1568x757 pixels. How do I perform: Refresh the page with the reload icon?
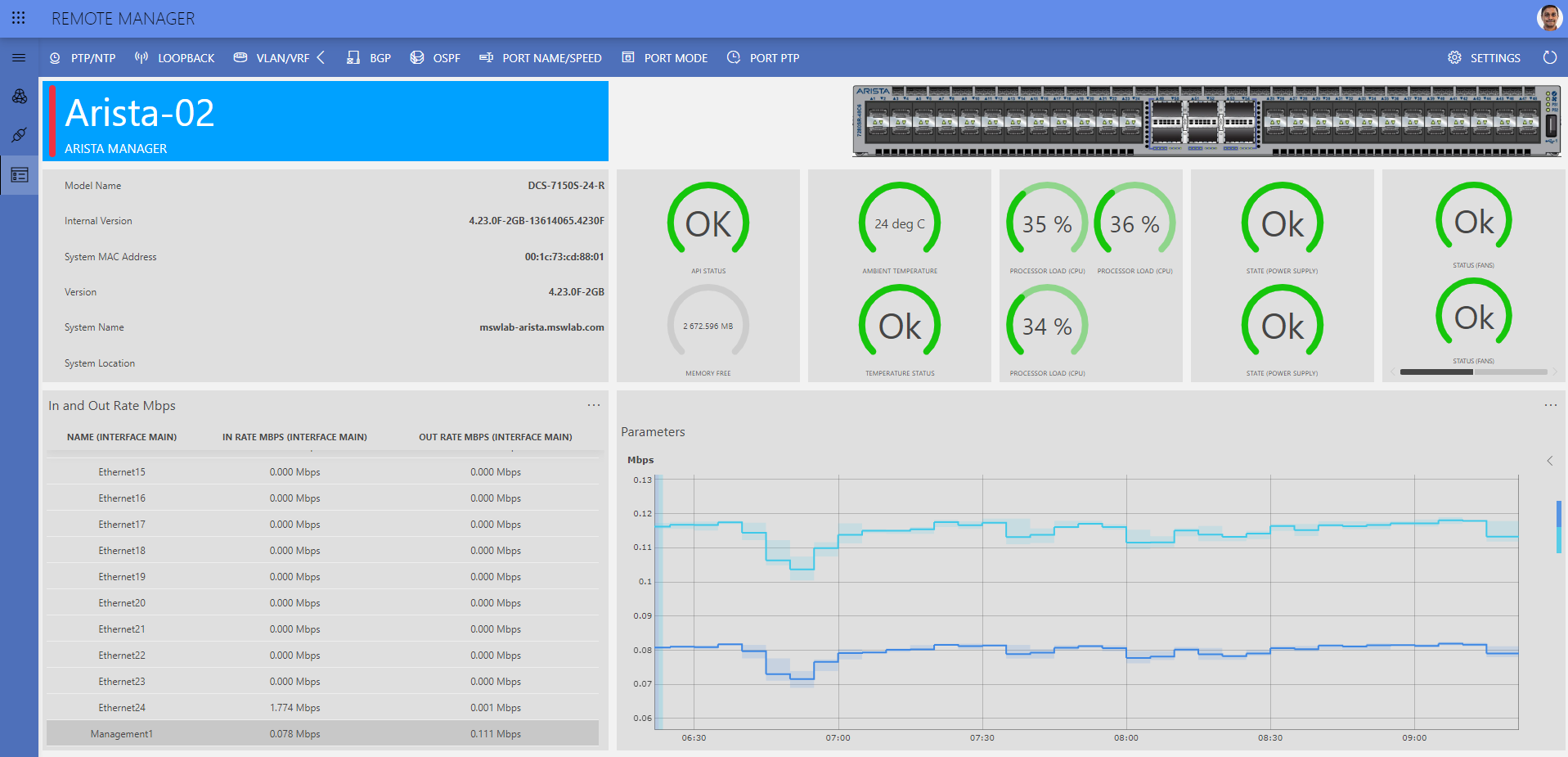[1549, 58]
